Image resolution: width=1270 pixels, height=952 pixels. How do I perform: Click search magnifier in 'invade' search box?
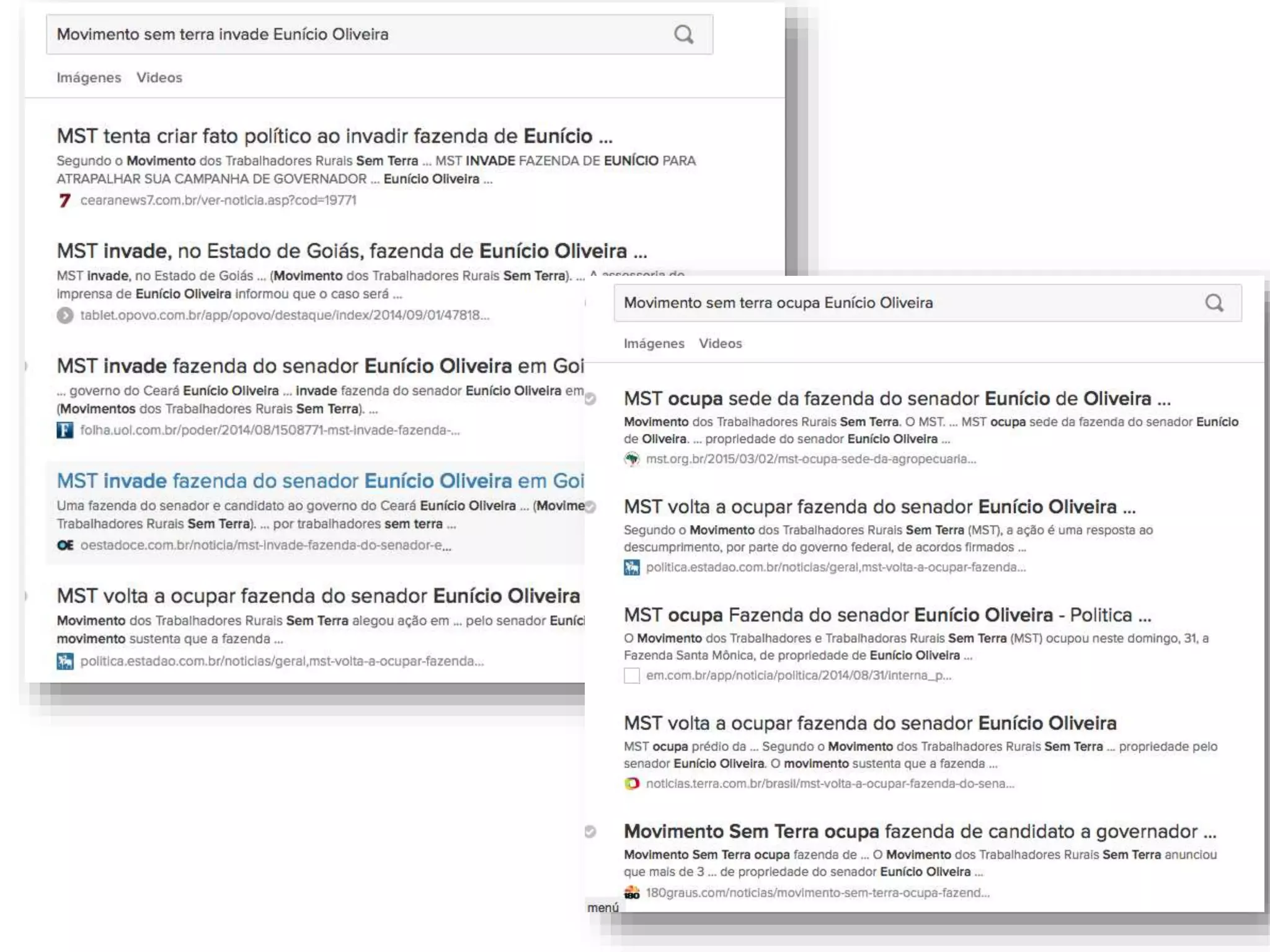coord(683,34)
